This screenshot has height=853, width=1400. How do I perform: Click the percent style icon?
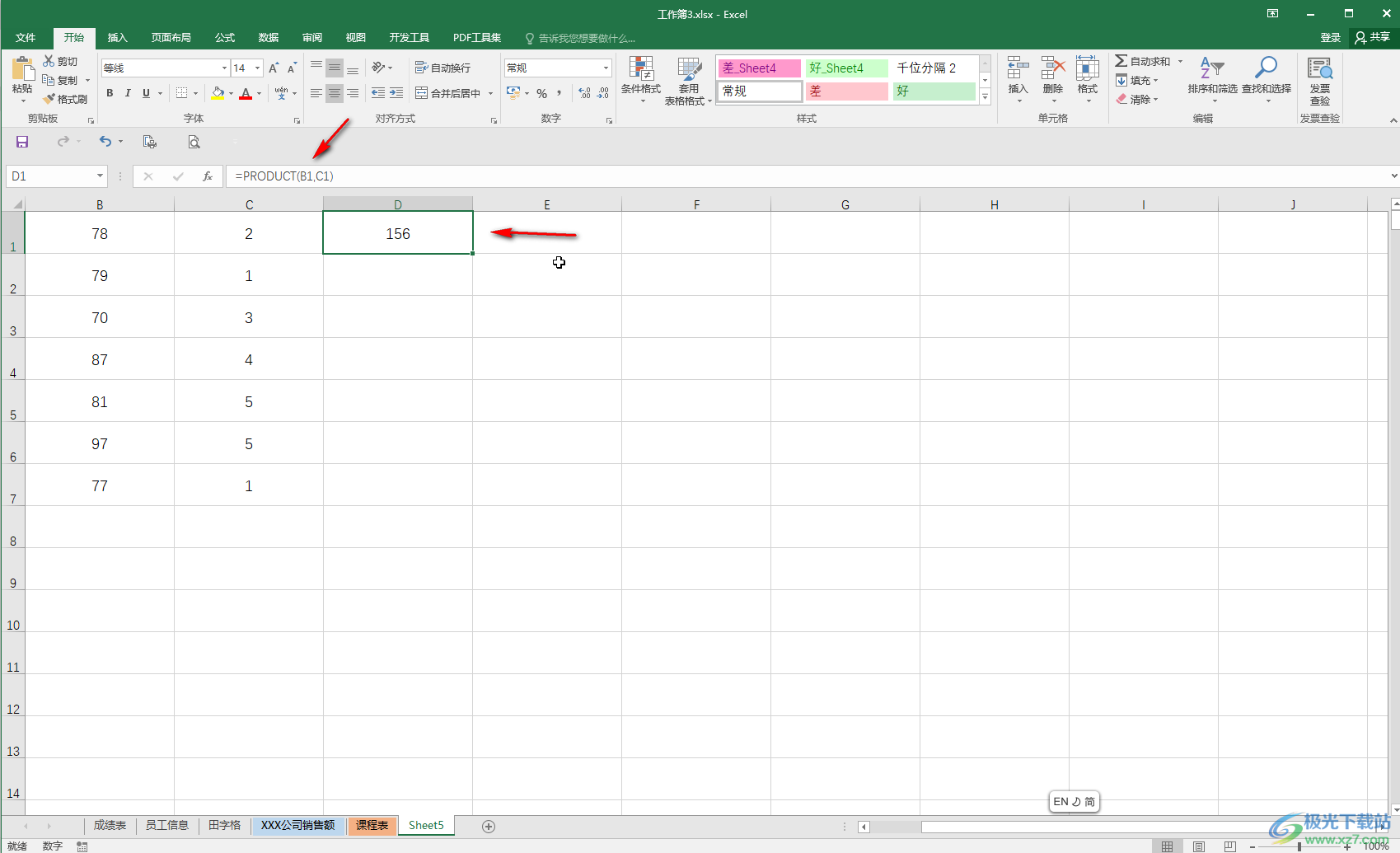pos(541,93)
